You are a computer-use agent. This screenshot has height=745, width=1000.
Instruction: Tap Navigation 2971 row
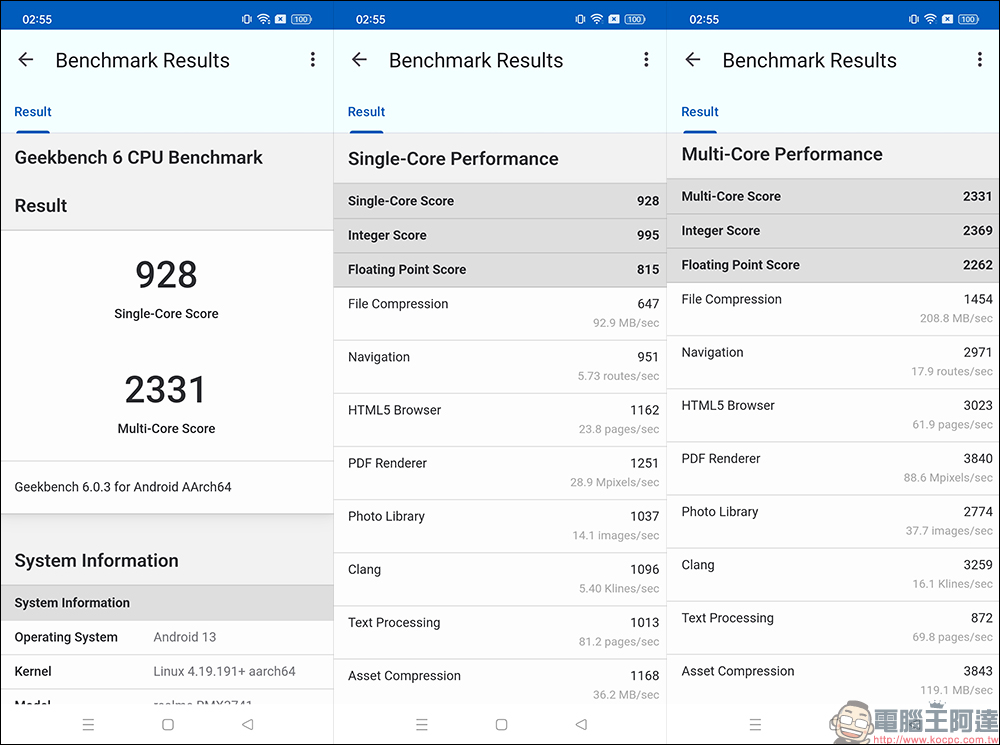pos(834,362)
